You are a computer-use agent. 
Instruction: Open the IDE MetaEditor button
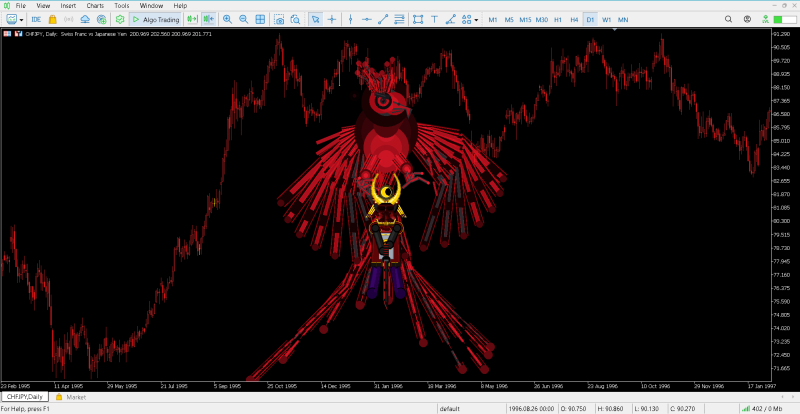tap(36, 19)
